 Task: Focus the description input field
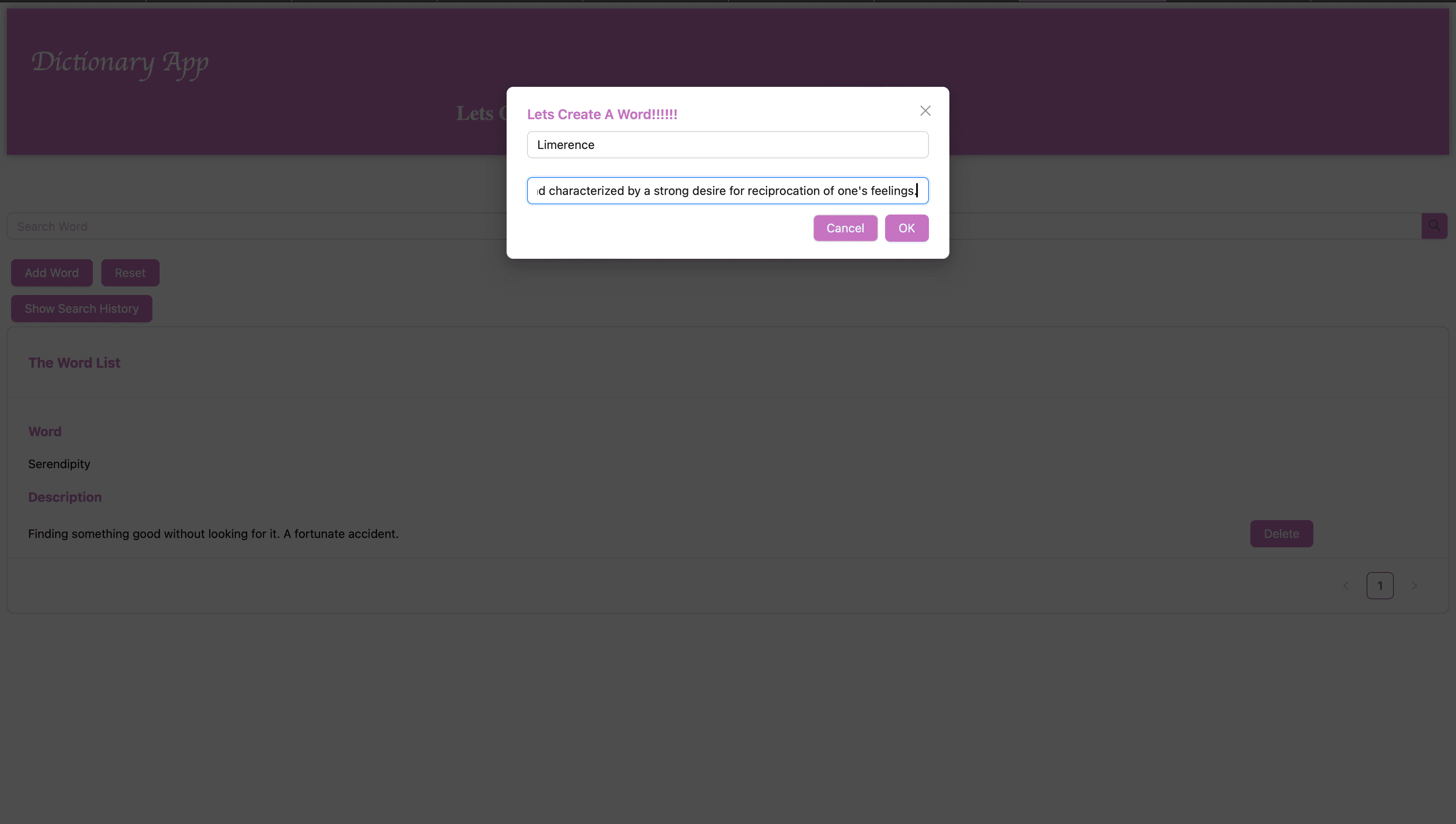727,191
